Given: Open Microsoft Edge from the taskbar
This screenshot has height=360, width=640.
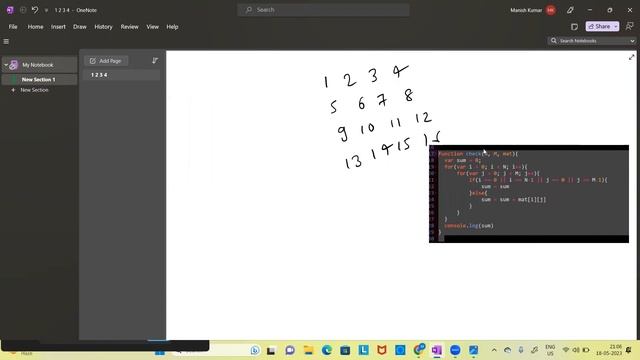Looking at the screenshot, I should click(x=327, y=350).
